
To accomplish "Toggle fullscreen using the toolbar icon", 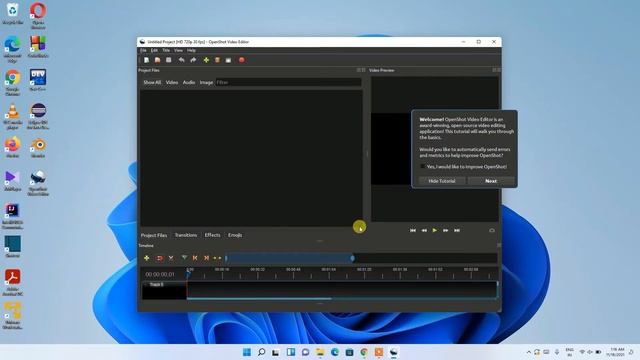I will tap(228, 60).
